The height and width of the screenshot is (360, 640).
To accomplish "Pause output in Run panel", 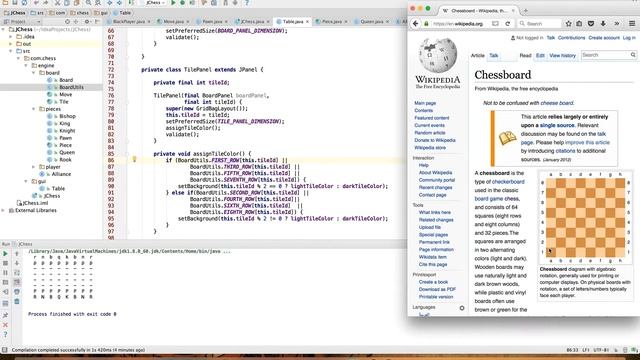I will 5,273.
